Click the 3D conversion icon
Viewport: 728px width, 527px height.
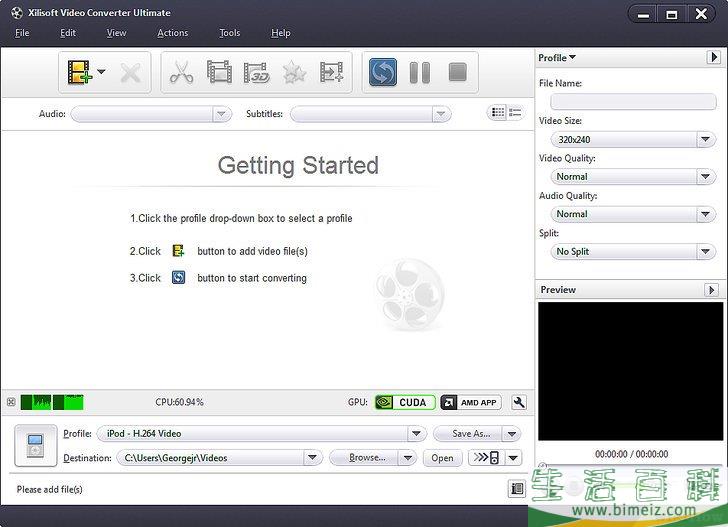(x=257, y=72)
